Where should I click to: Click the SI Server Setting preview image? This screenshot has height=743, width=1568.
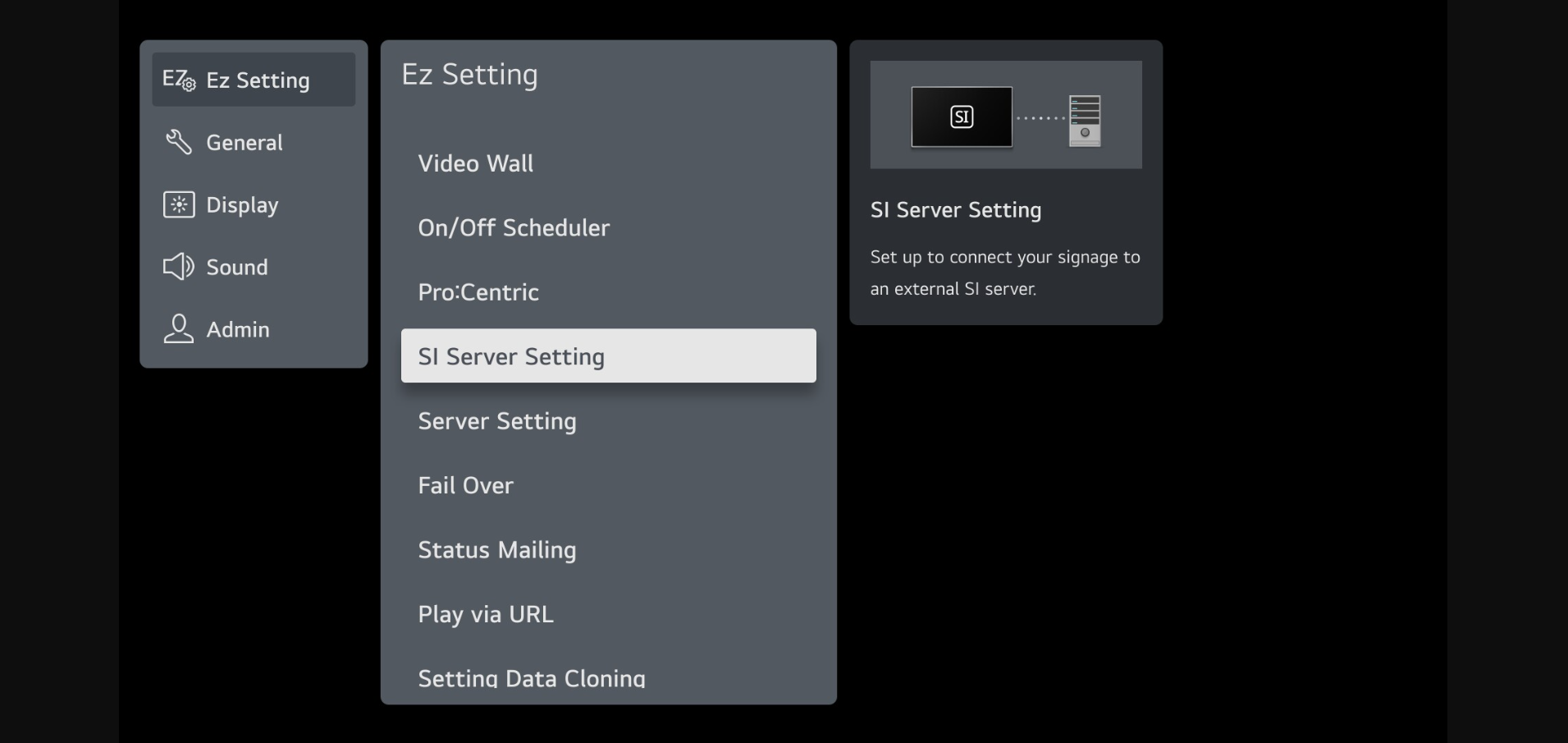pyautogui.click(x=1005, y=115)
